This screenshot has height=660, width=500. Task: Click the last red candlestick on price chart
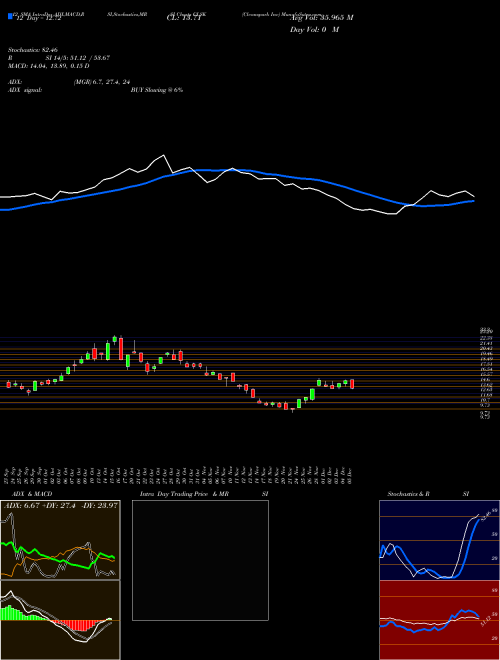352,384
